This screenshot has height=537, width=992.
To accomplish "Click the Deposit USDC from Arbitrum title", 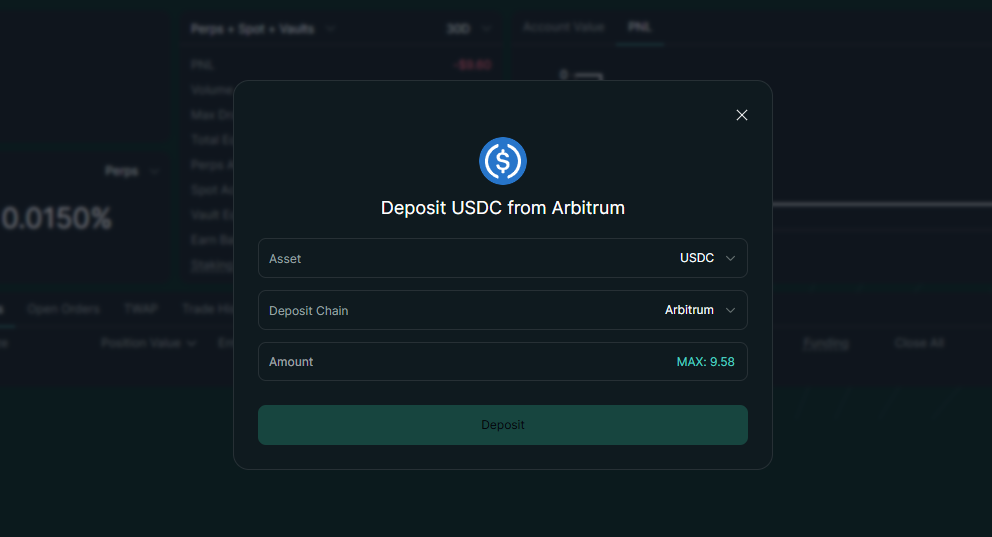I will pos(503,208).
